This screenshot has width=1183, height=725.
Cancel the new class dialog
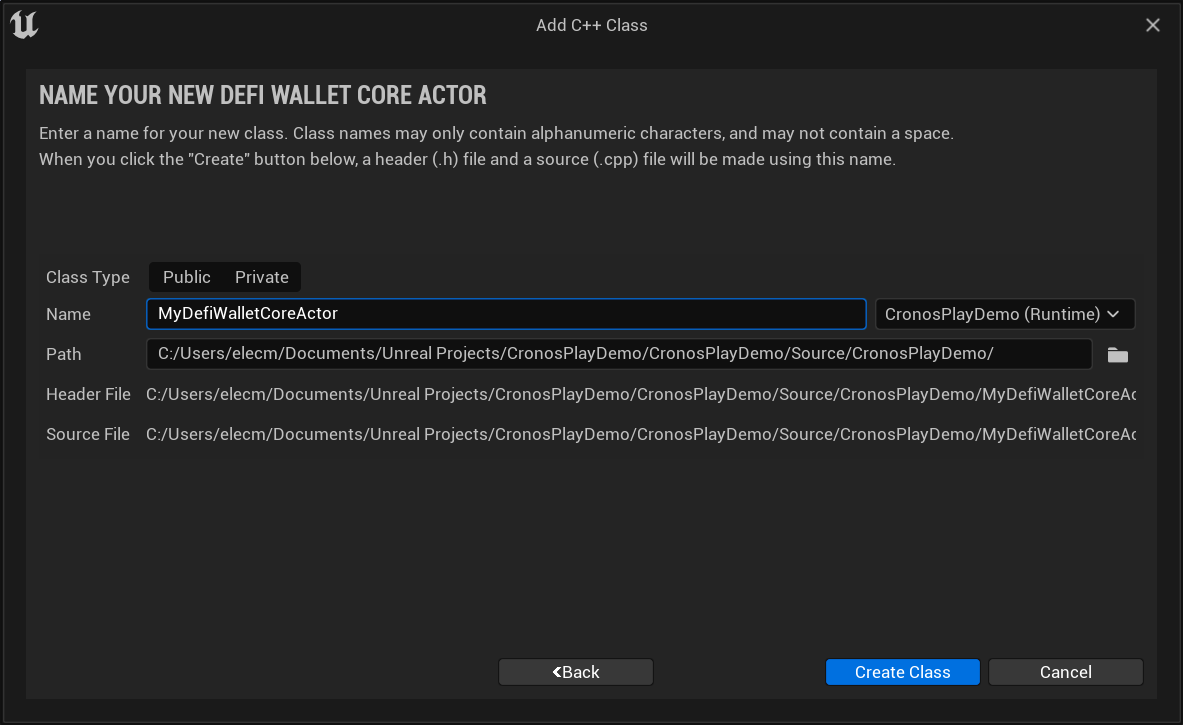point(1065,672)
